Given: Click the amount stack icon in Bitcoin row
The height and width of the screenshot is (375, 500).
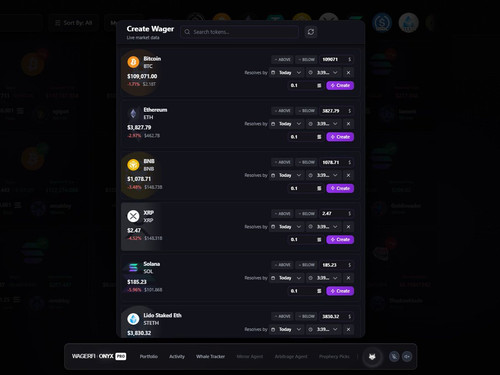Looking at the screenshot, I should (x=319, y=86).
